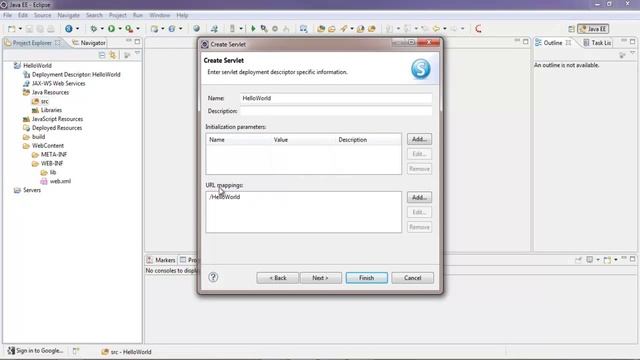Screen dimensions: 640x360
Task: Open the Navigate menu
Action: (x=69, y=15)
